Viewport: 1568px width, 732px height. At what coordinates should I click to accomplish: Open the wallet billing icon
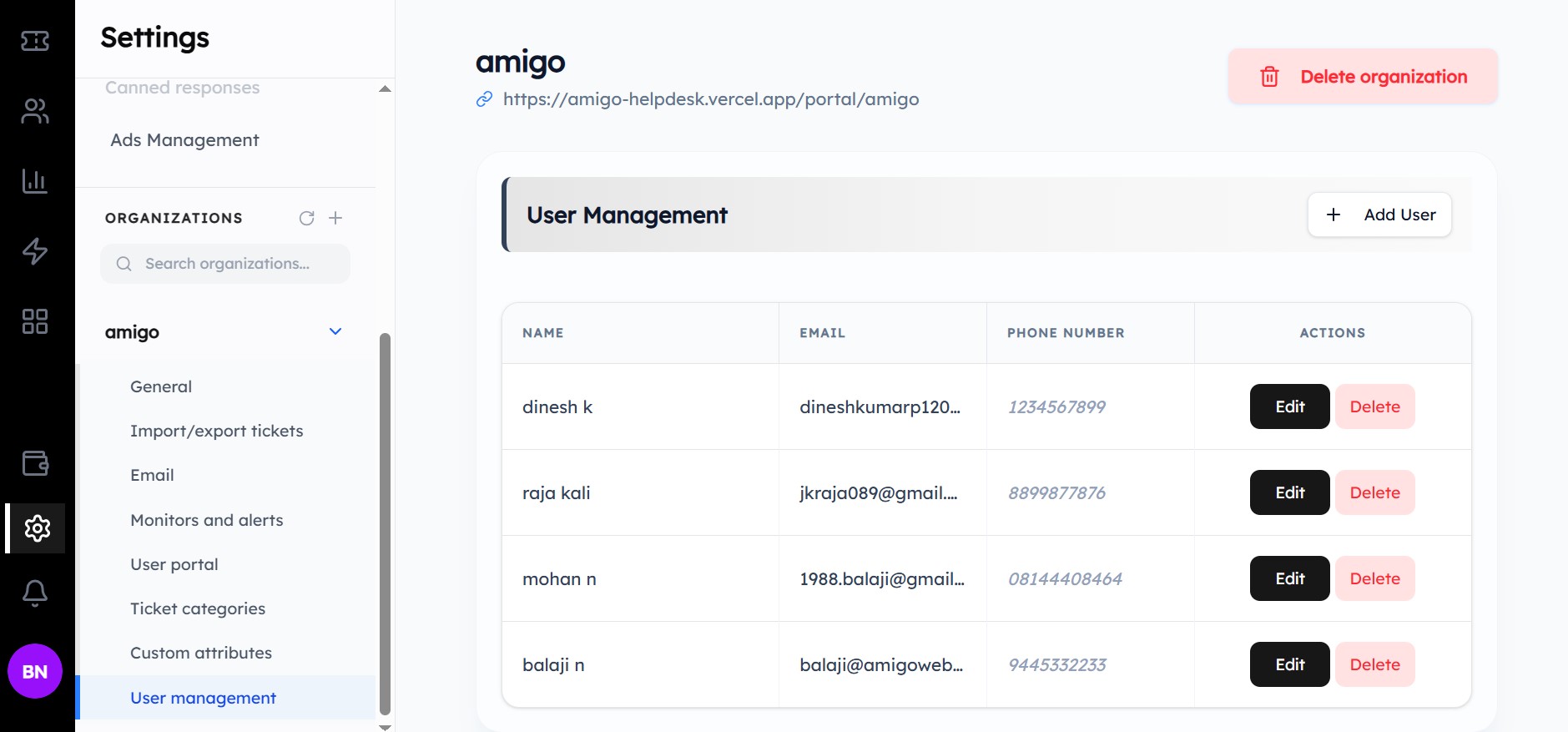point(35,463)
